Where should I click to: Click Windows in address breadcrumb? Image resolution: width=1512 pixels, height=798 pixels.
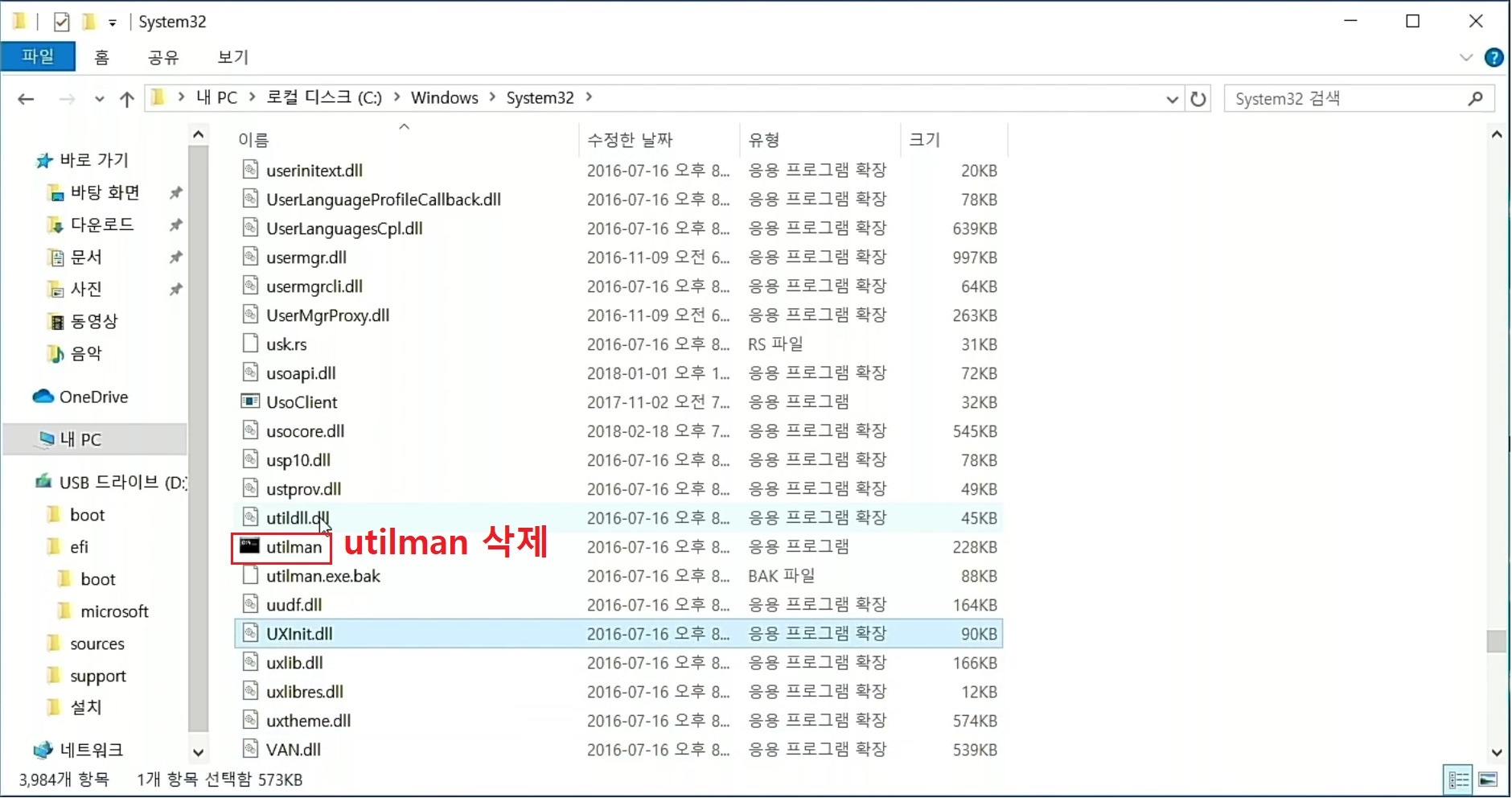click(x=445, y=97)
